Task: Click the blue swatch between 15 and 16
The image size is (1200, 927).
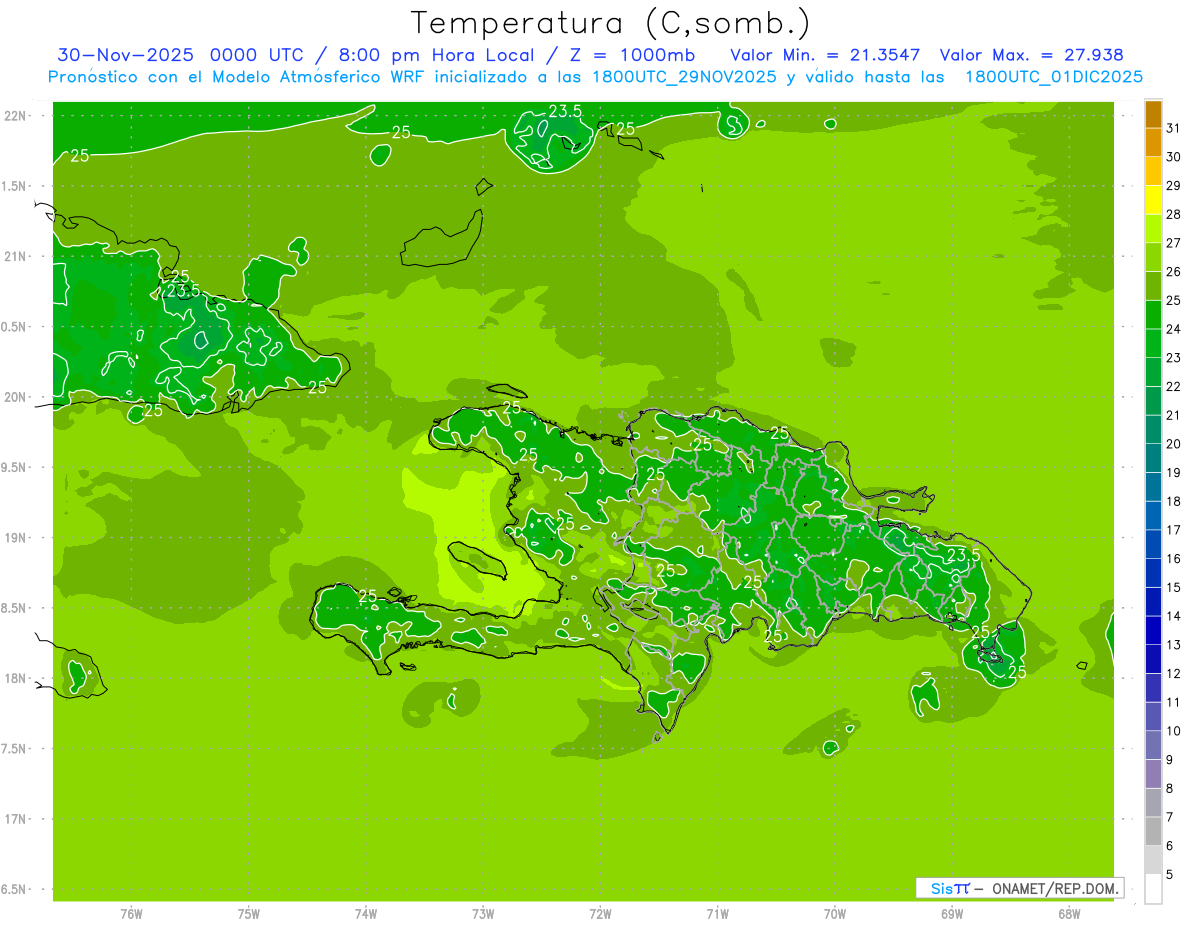Action: pyautogui.click(x=1153, y=573)
